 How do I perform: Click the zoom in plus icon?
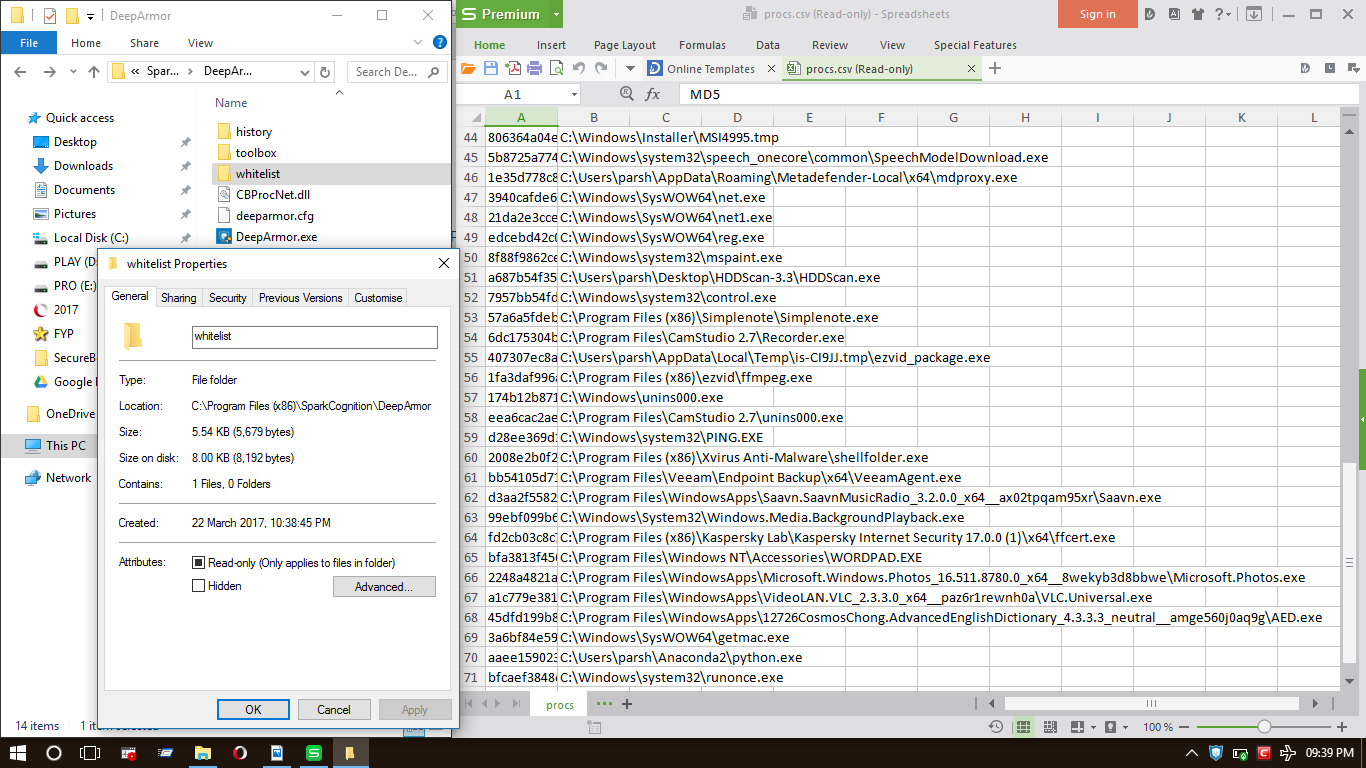(1342, 727)
